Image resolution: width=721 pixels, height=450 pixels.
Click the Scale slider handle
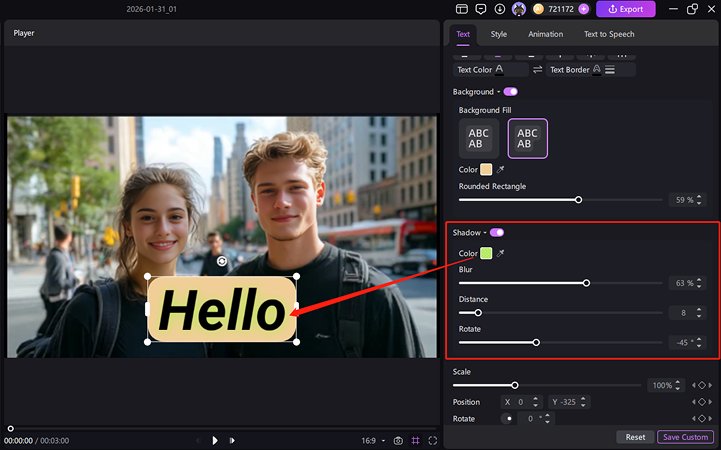[x=515, y=385]
